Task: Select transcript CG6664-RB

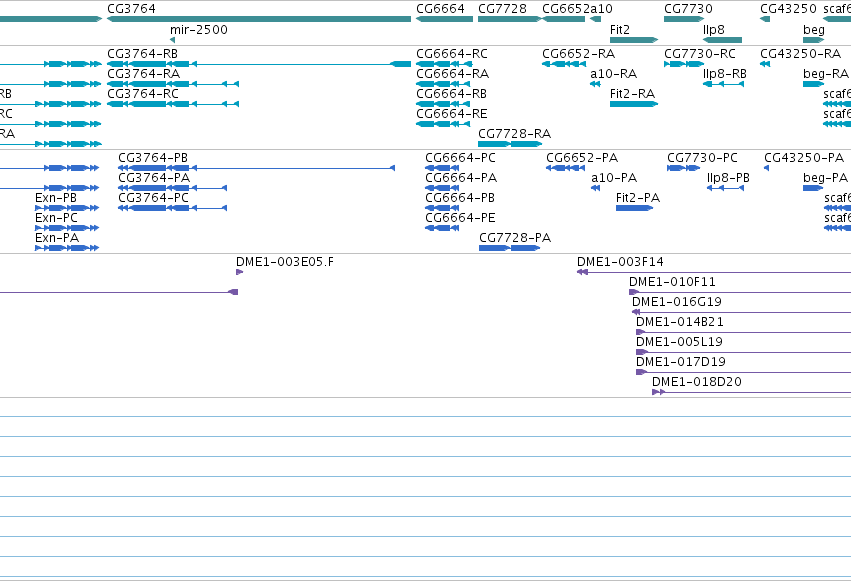Action: 443,104
